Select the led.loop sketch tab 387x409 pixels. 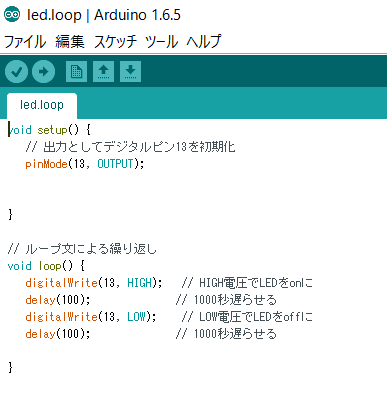(x=42, y=105)
